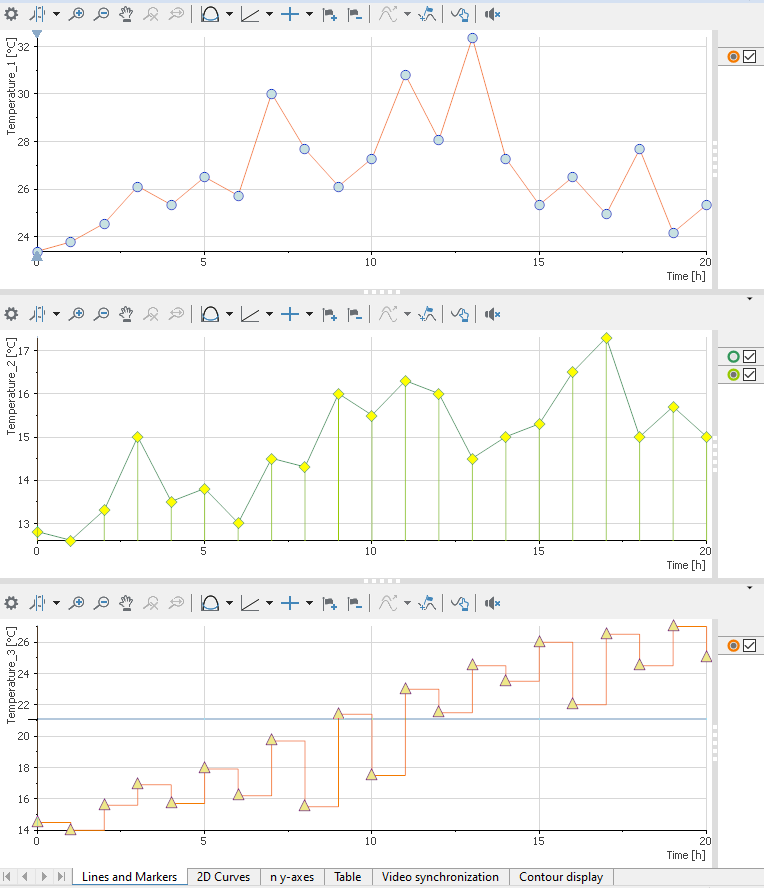The image size is (764, 888).
Task: Expand the cursor tool dropdown arrow in Temperature_3 toolbar
Action: click(56, 603)
